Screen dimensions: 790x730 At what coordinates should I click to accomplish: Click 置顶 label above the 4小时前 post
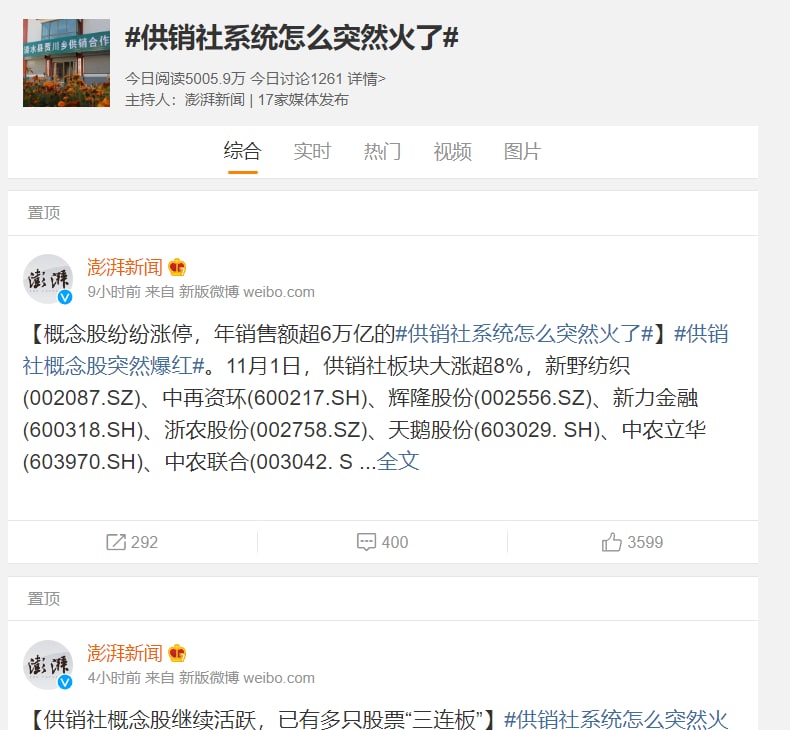tap(44, 599)
